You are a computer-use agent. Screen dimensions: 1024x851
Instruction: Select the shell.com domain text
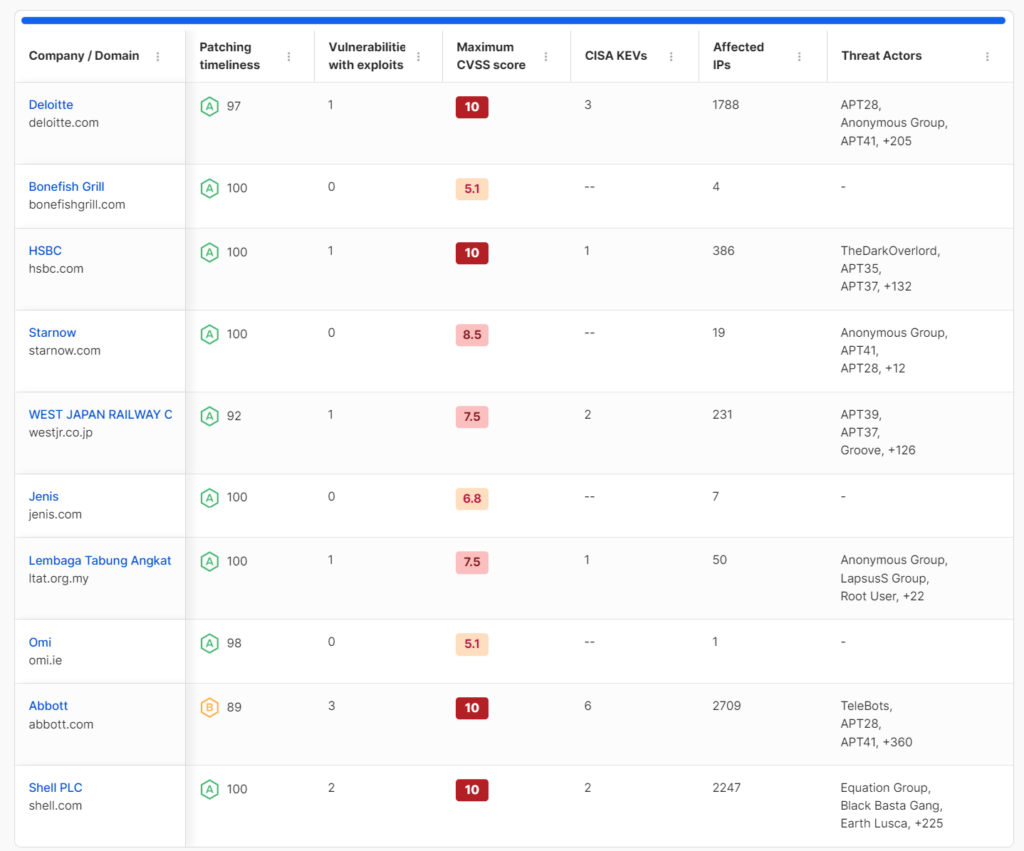[56, 806]
